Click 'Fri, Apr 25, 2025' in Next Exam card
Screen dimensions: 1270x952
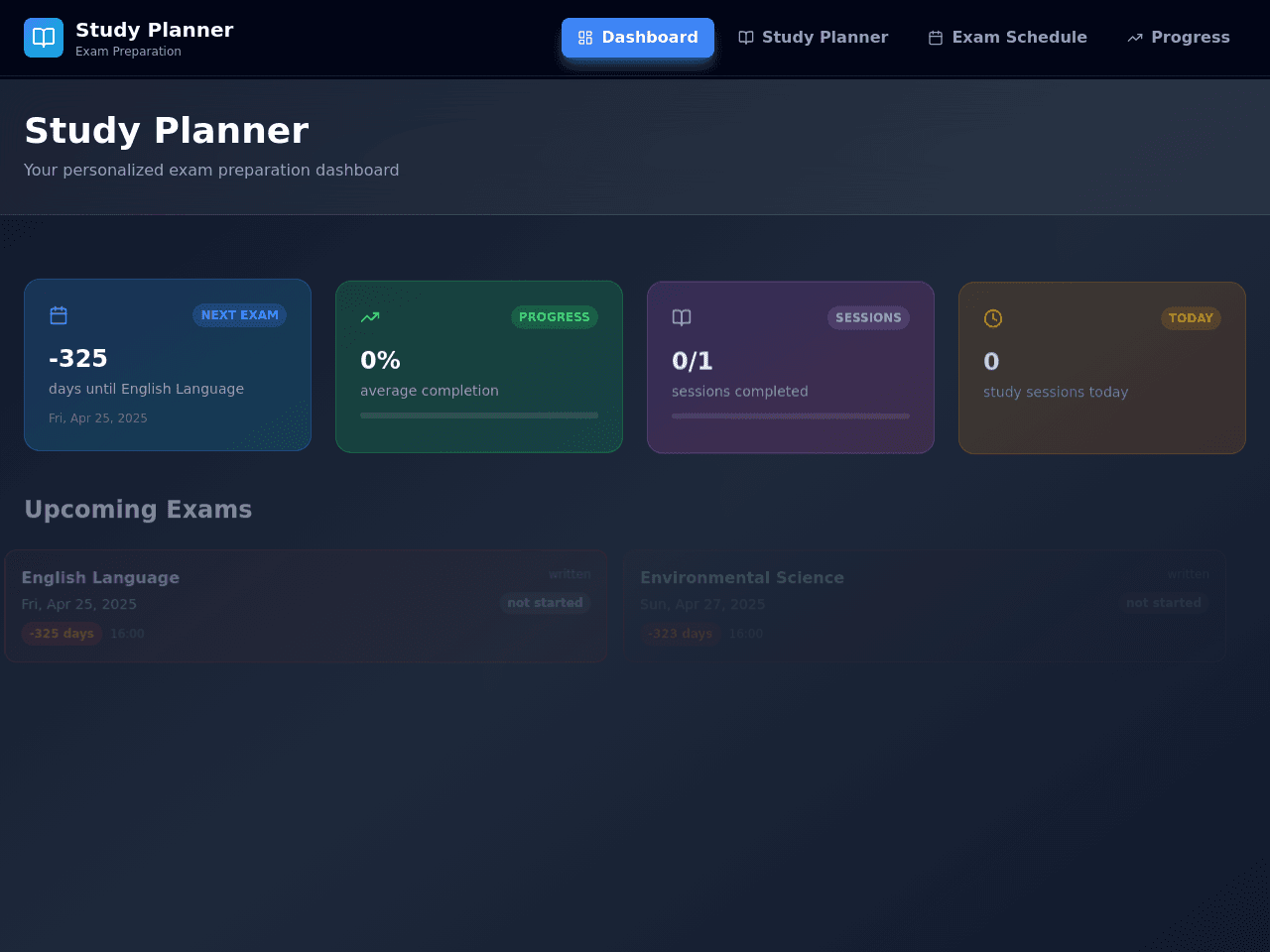pyautogui.click(x=98, y=418)
